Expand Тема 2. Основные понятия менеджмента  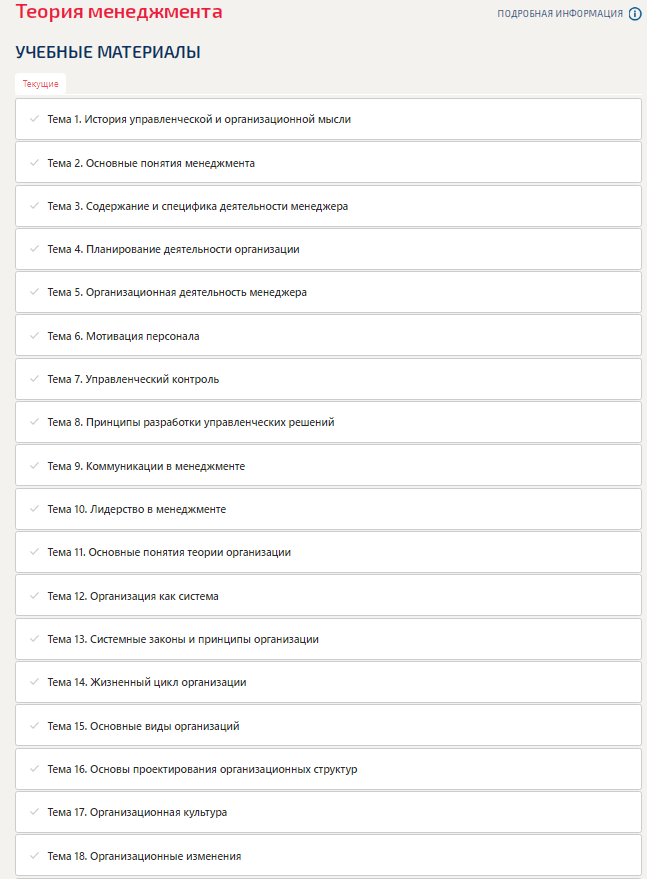(328, 163)
